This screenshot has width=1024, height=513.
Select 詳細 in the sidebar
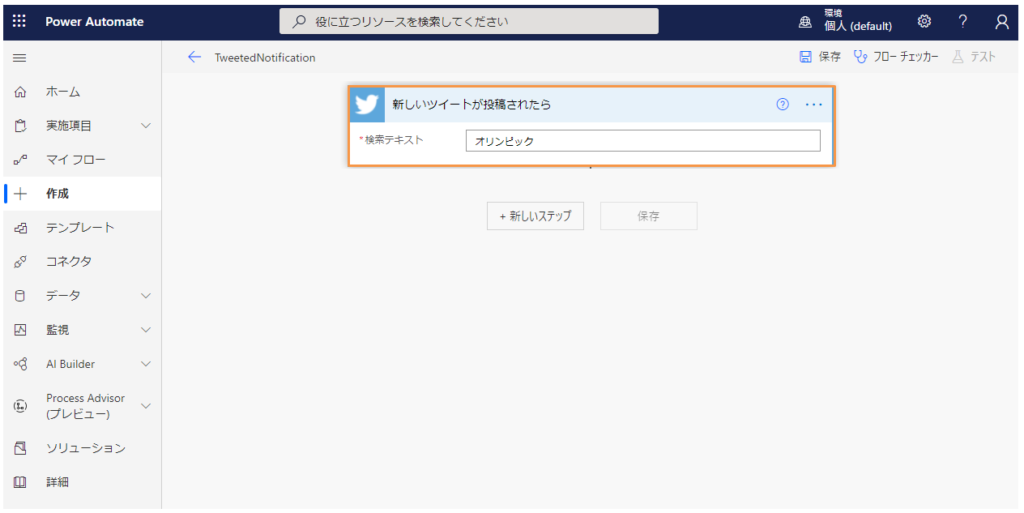[57, 482]
